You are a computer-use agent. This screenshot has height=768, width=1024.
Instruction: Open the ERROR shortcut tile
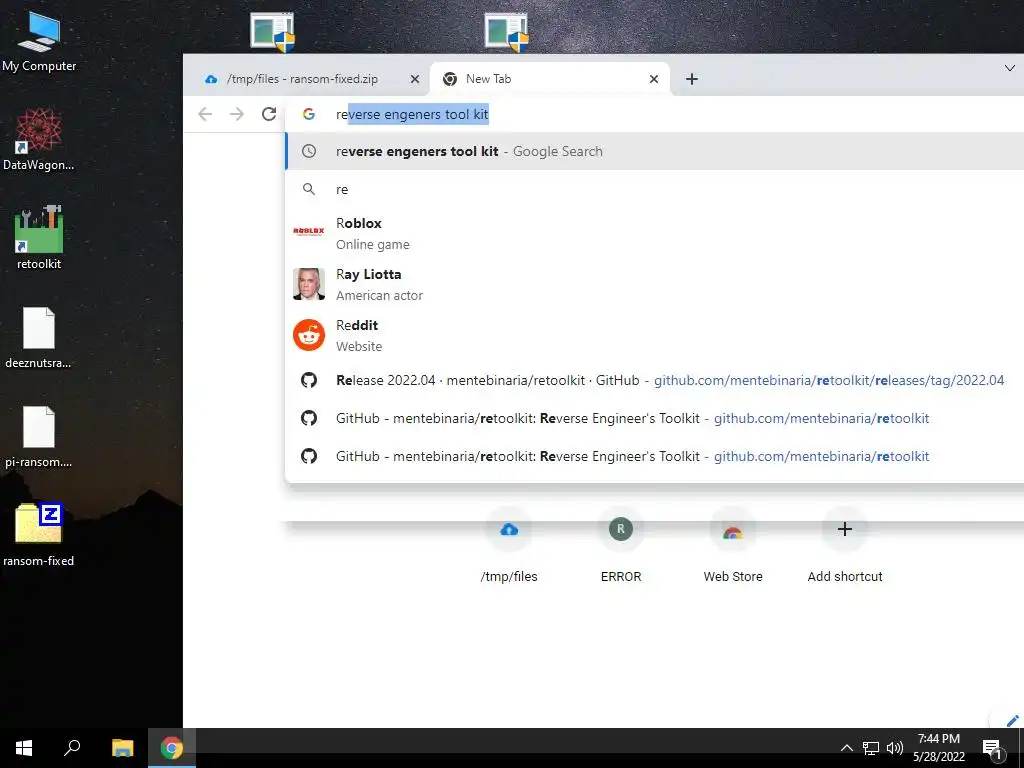621,545
